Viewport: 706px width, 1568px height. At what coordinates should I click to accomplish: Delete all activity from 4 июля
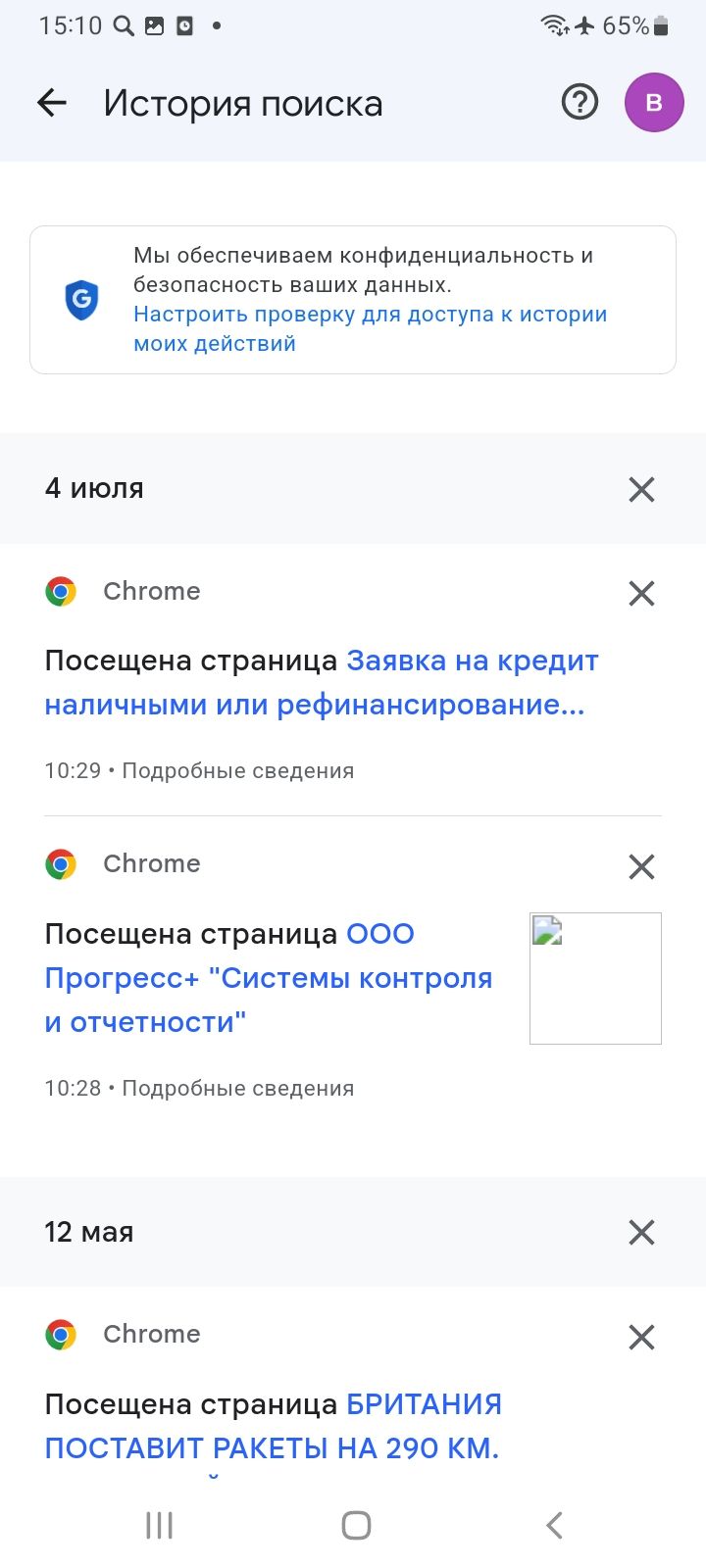pos(641,489)
